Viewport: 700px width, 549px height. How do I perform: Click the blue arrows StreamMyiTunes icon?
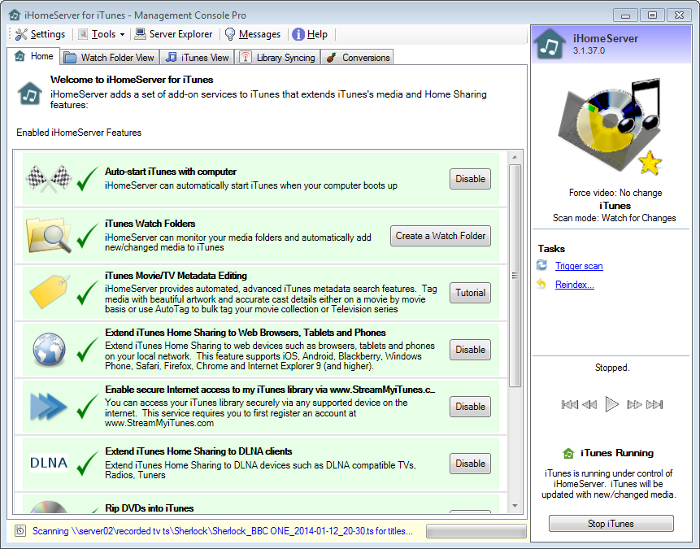pos(48,407)
